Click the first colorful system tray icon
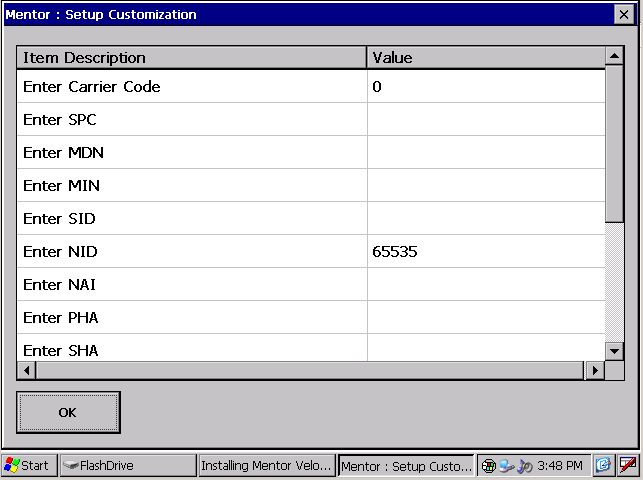 click(488, 466)
